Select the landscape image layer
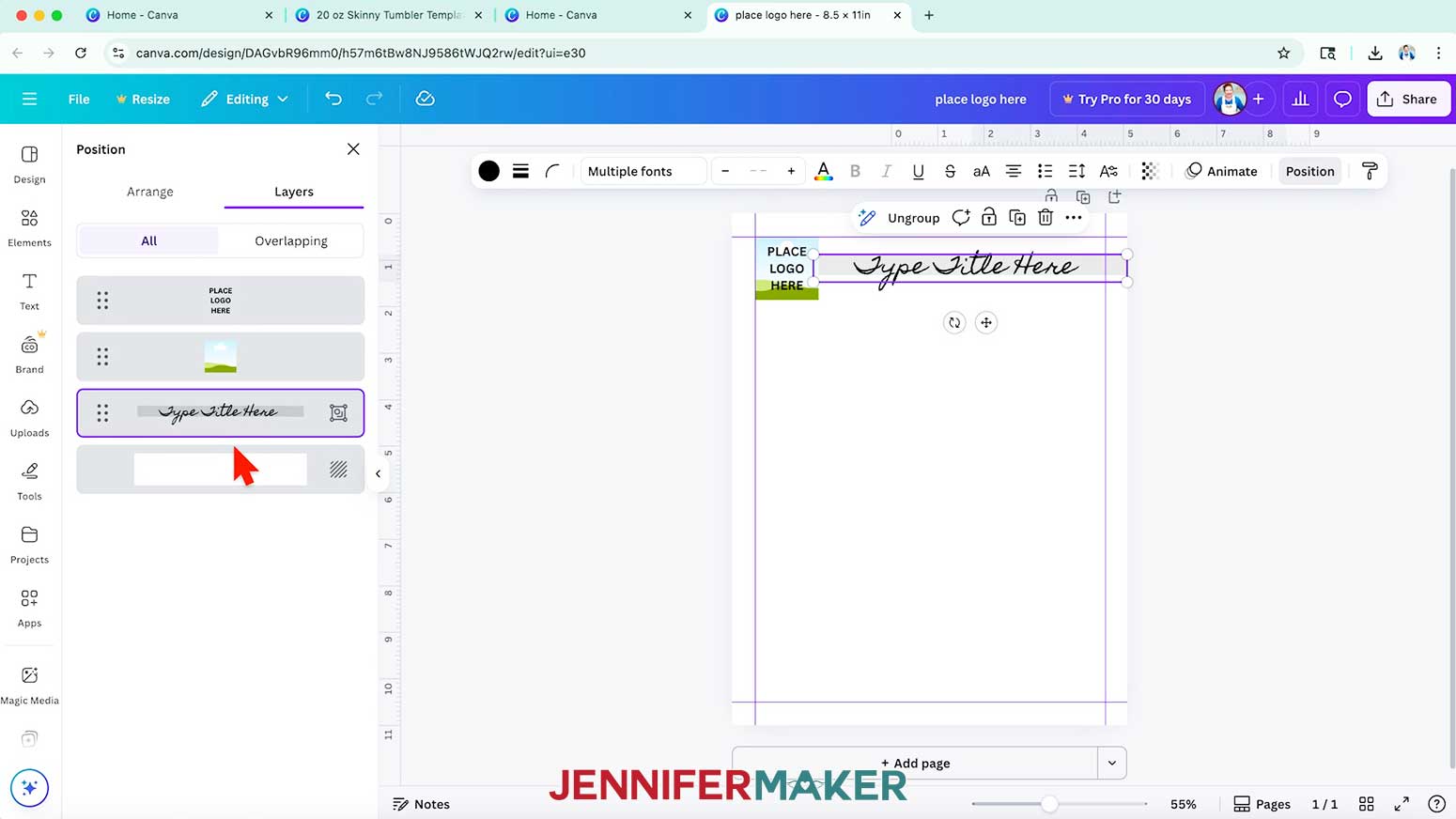The width and height of the screenshot is (1456, 819). (x=221, y=357)
